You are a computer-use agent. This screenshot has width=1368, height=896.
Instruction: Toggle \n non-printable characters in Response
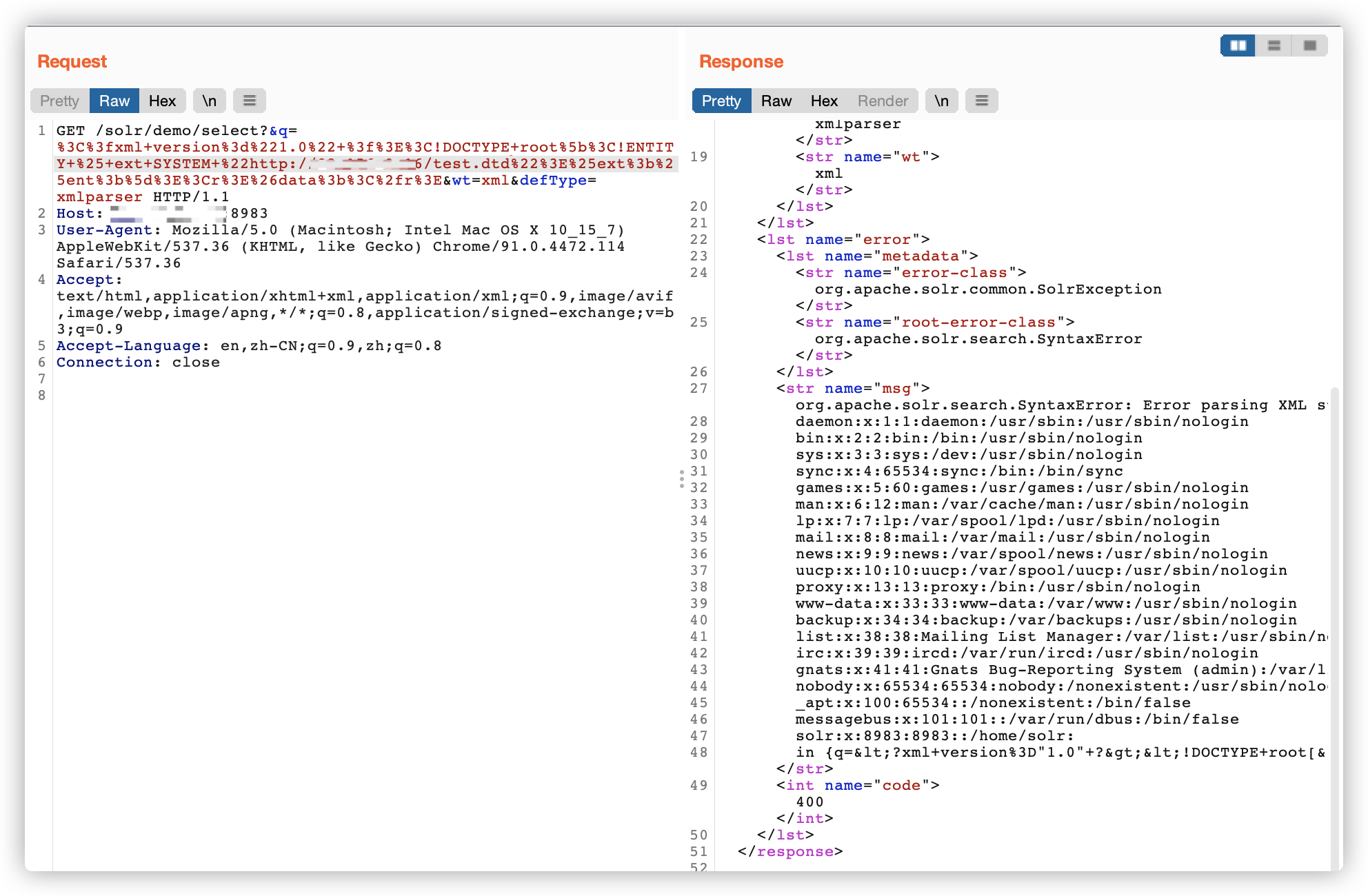pos(942,101)
